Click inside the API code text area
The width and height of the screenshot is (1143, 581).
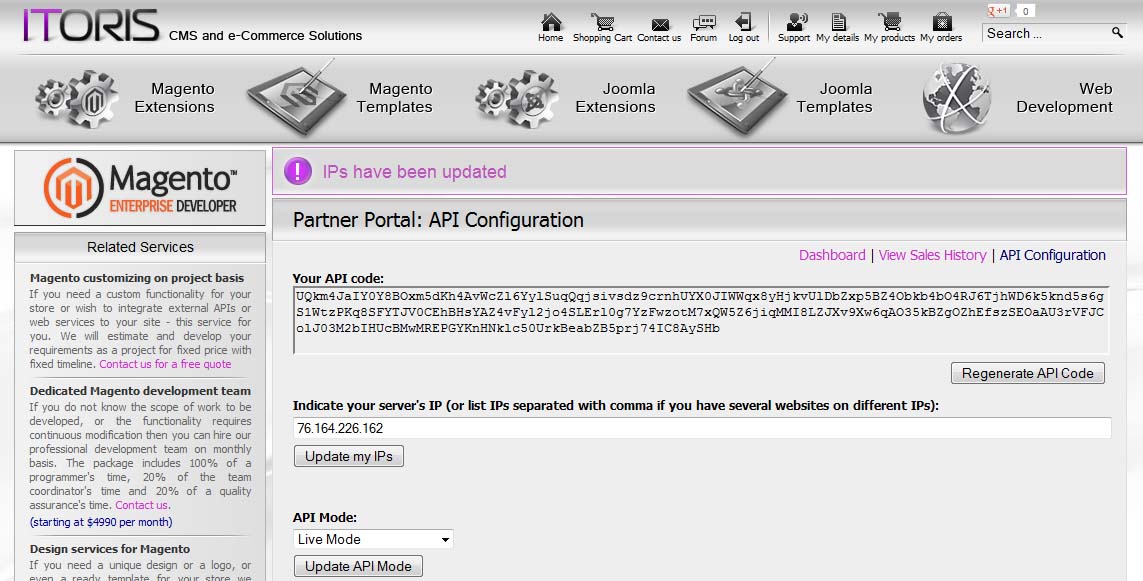(x=701, y=320)
